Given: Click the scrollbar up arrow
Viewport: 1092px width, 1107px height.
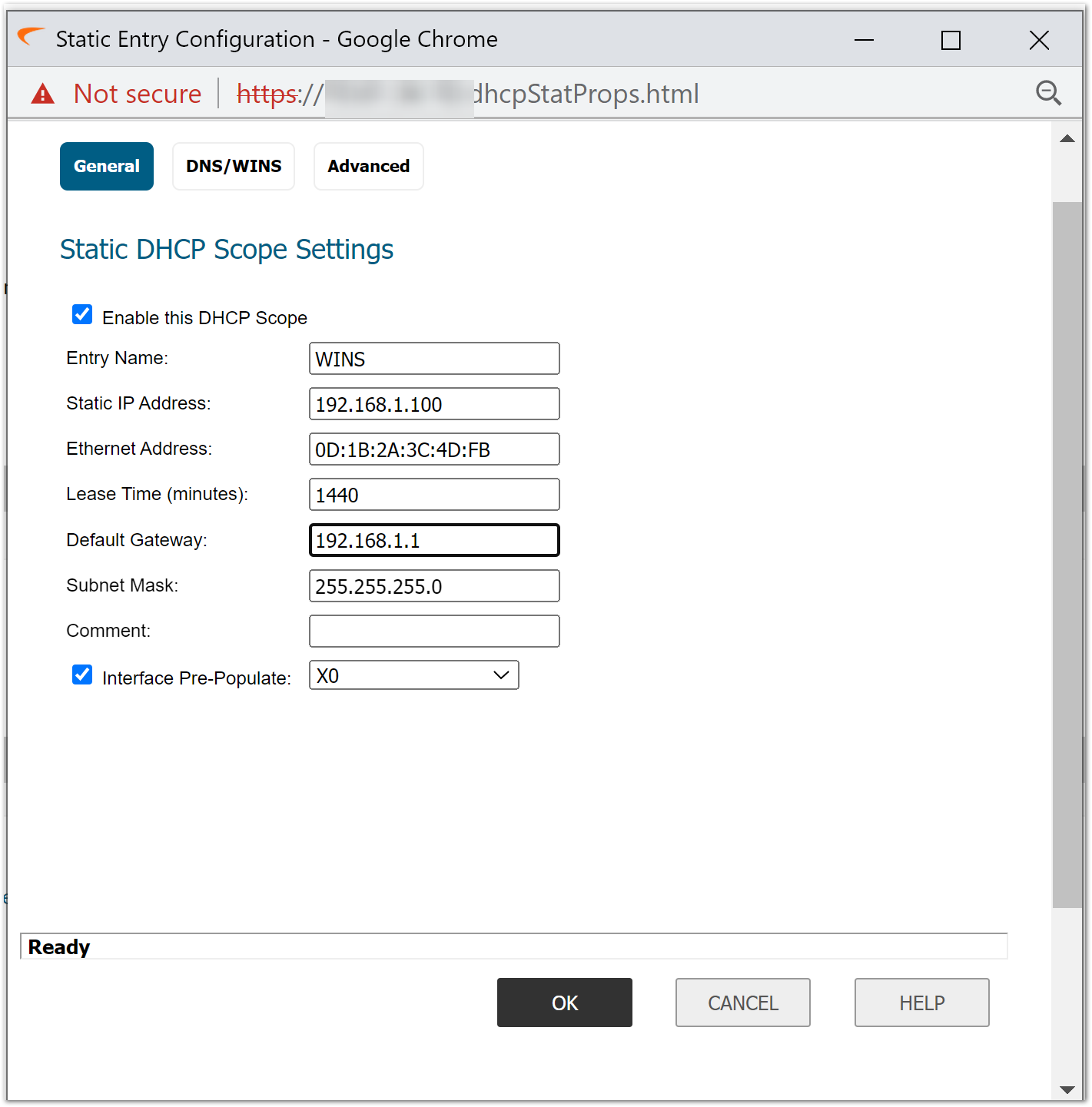Looking at the screenshot, I should tap(1067, 139).
